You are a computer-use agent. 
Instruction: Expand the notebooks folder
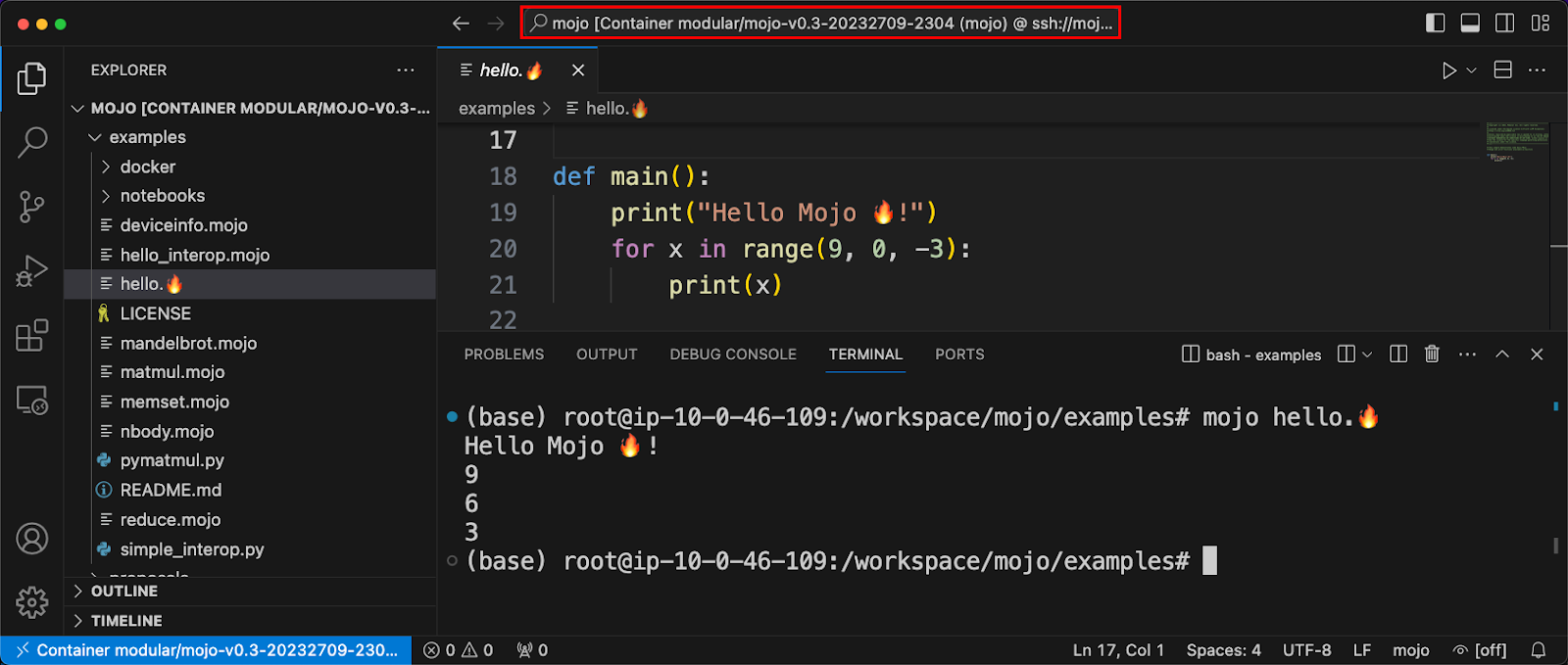coord(250,196)
